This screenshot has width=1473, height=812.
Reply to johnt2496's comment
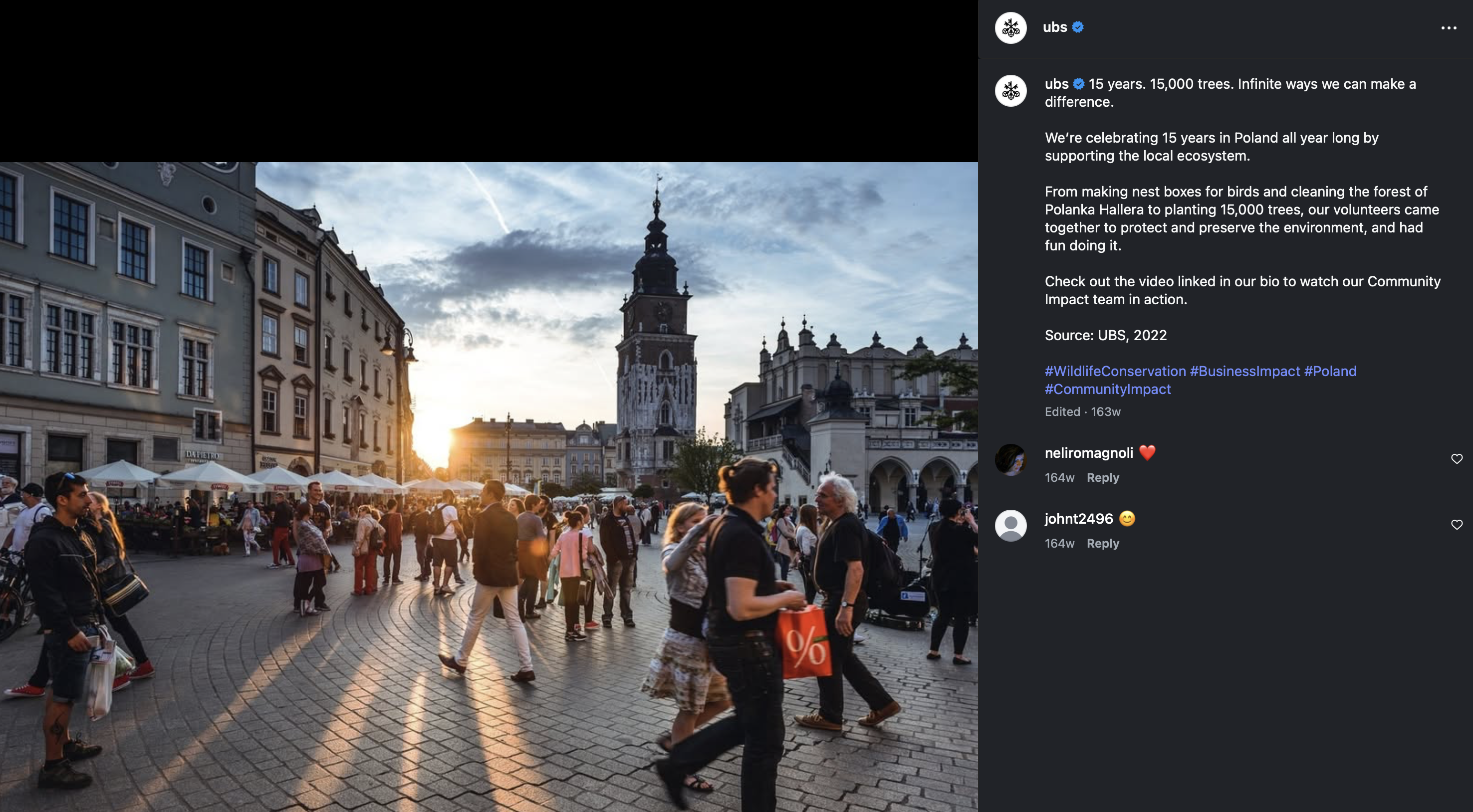(1102, 544)
